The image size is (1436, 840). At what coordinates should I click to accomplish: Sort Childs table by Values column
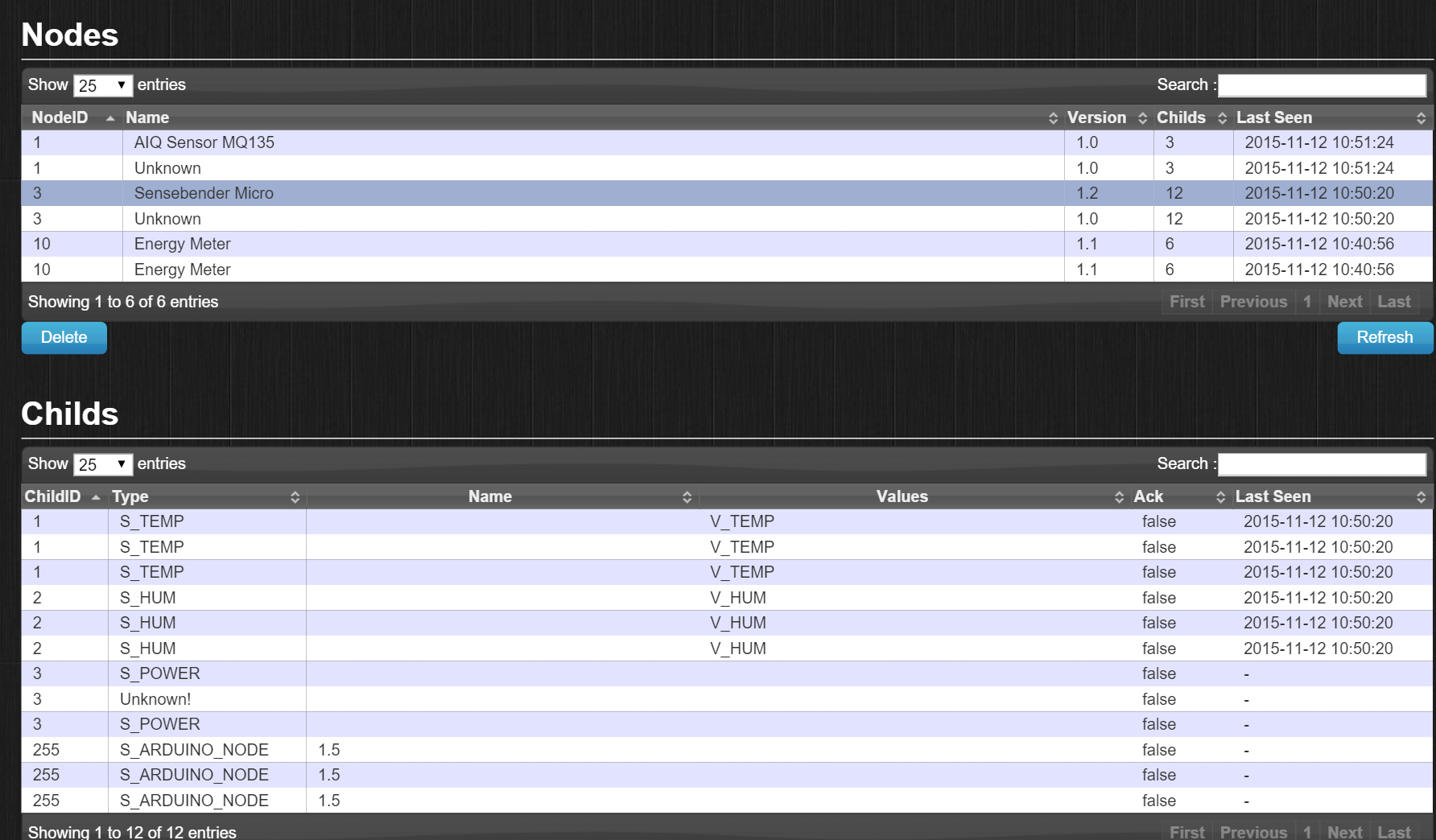914,496
